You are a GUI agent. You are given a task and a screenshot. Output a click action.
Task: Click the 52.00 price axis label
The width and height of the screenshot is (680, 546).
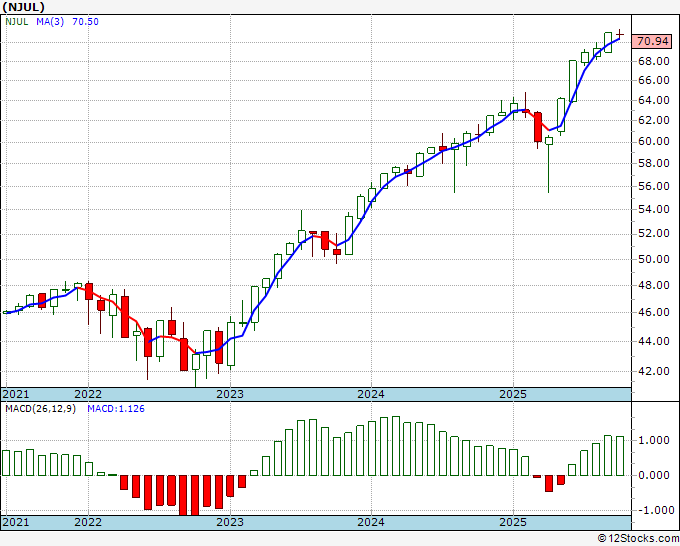tap(654, 233)
